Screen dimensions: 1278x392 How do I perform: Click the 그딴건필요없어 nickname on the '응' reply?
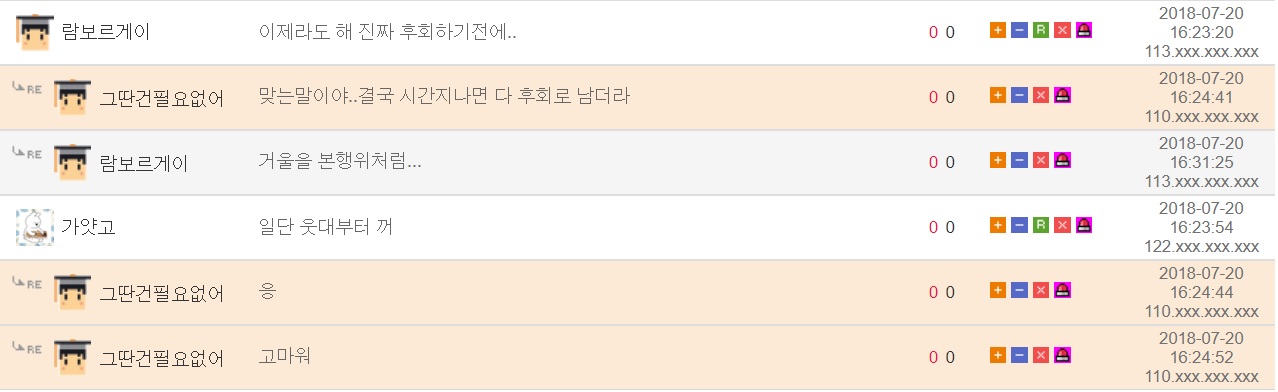pos(161,293)
